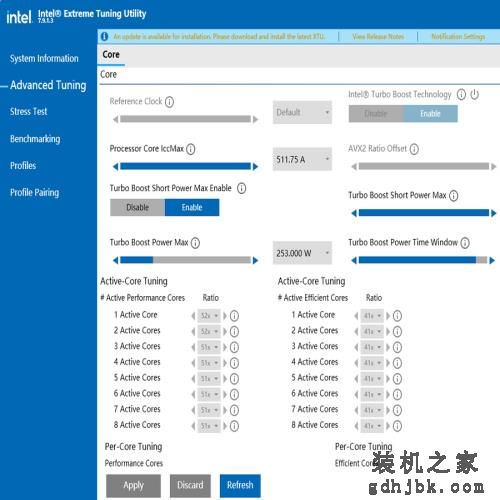Increase ratio for efficient 5 Active Cores
This screenshot has height=500, width=500.
(388, 379)
